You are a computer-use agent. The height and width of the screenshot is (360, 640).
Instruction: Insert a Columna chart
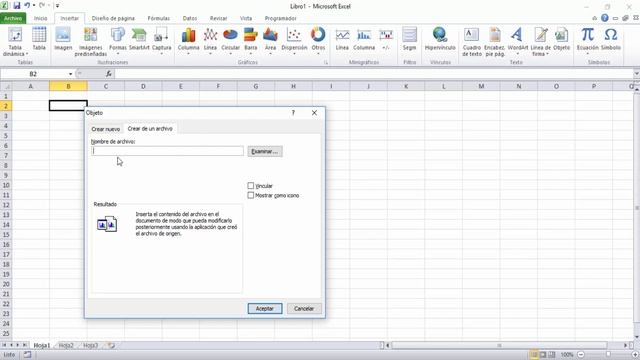point(189,42)
